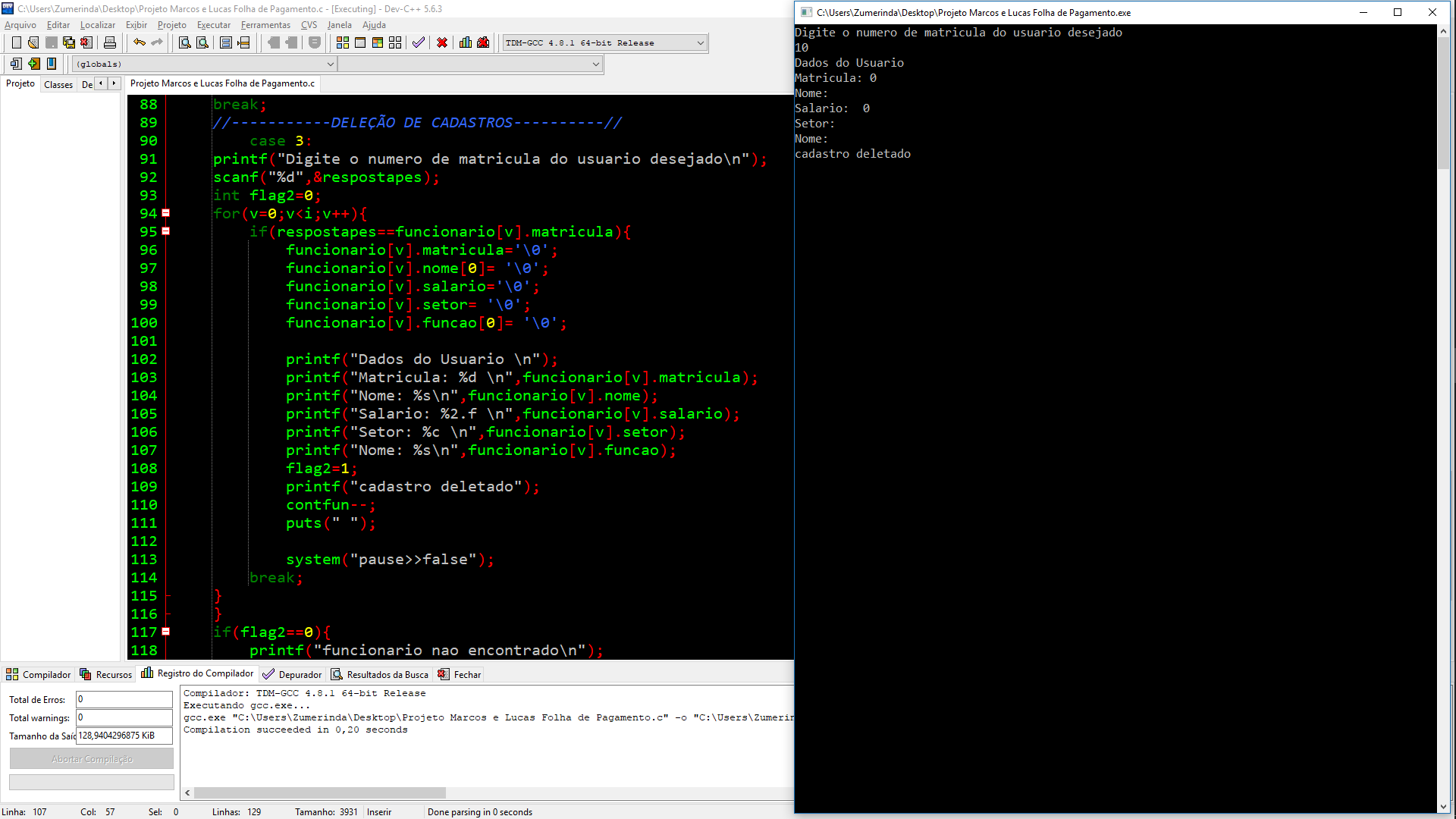This screenshot has width=1456, height=819.
Task: Open the Resultados da Busca tab
Action: tap(380, 674)
